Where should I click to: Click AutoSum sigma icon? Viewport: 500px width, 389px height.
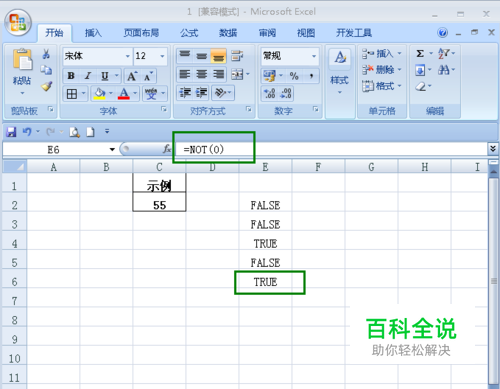(420, 53)
